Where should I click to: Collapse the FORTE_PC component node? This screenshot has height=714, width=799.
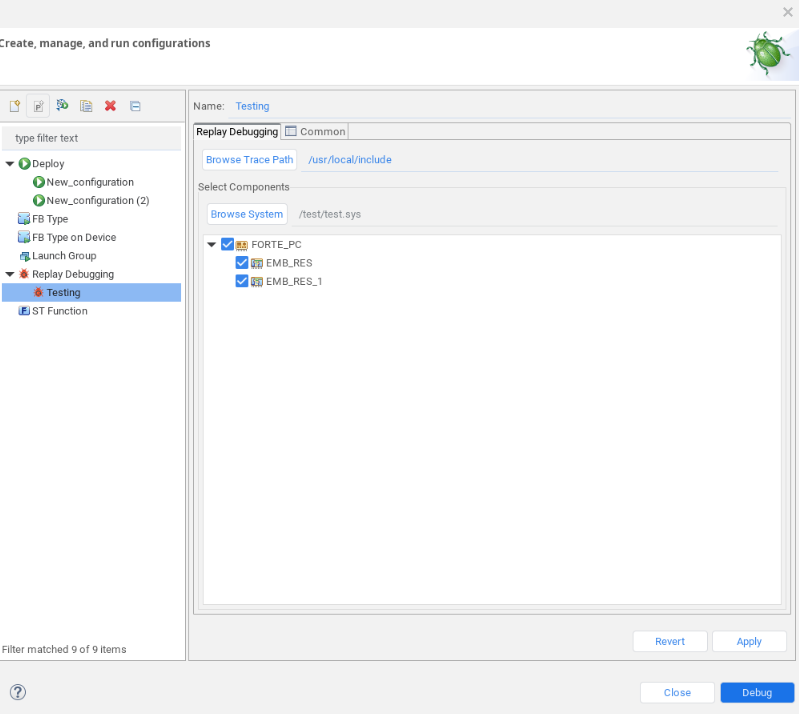tap(211, 244)
